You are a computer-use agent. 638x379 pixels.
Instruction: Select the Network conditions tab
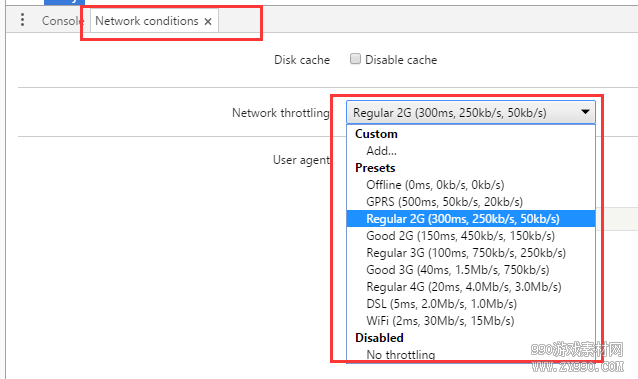point(146,21)
